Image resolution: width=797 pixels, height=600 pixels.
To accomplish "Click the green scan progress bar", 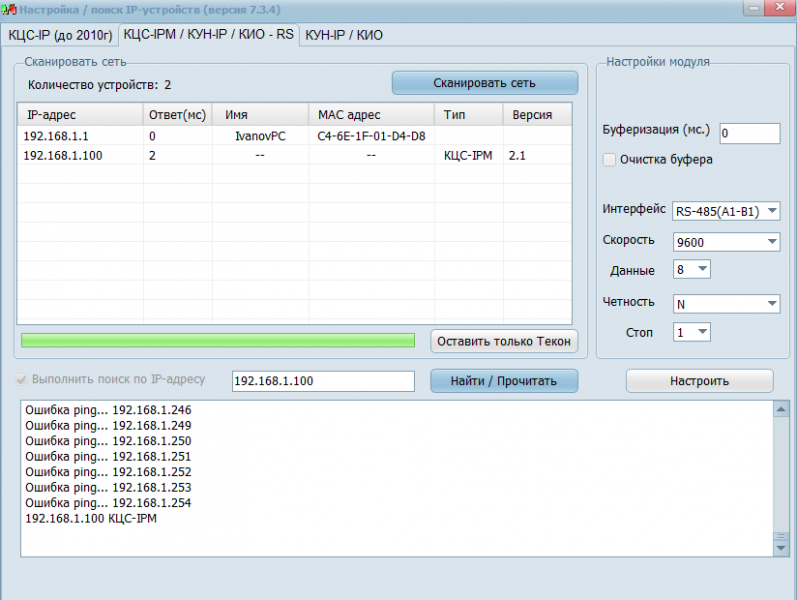I will [x=217, y=341].
